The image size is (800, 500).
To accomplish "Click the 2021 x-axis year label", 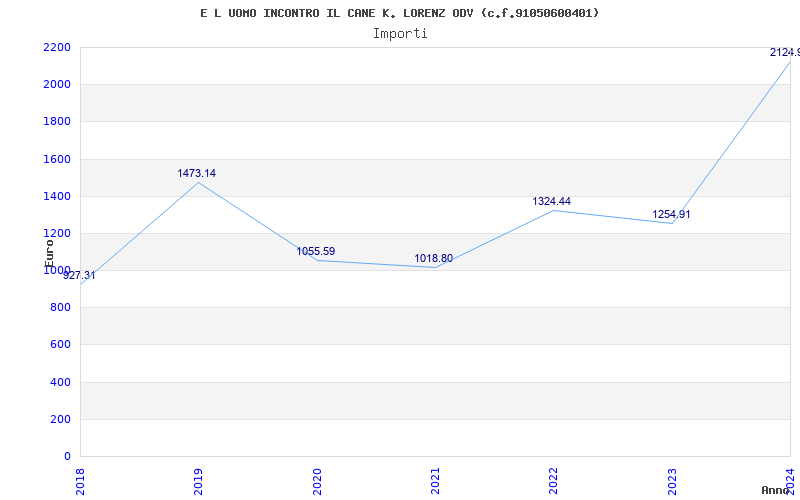I will [x=435, y=480].
